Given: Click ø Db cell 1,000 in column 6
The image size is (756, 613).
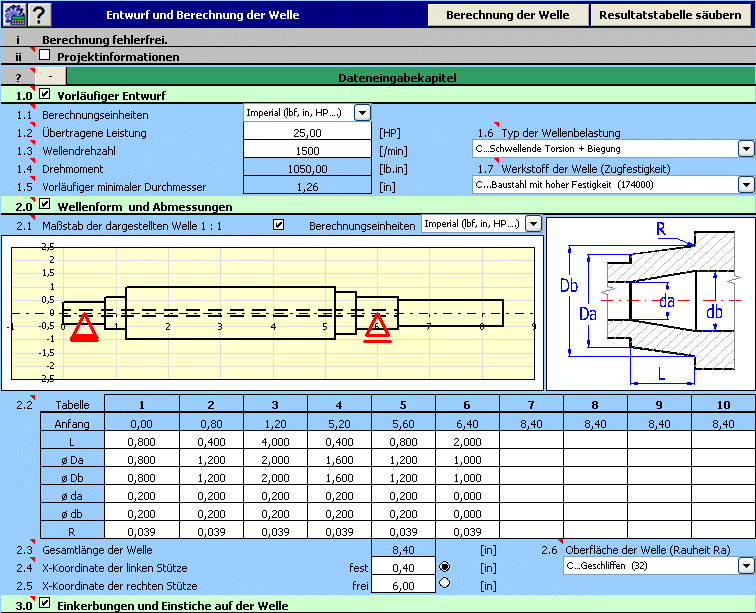Looking at the screenshot, I should tap(467, 477).
